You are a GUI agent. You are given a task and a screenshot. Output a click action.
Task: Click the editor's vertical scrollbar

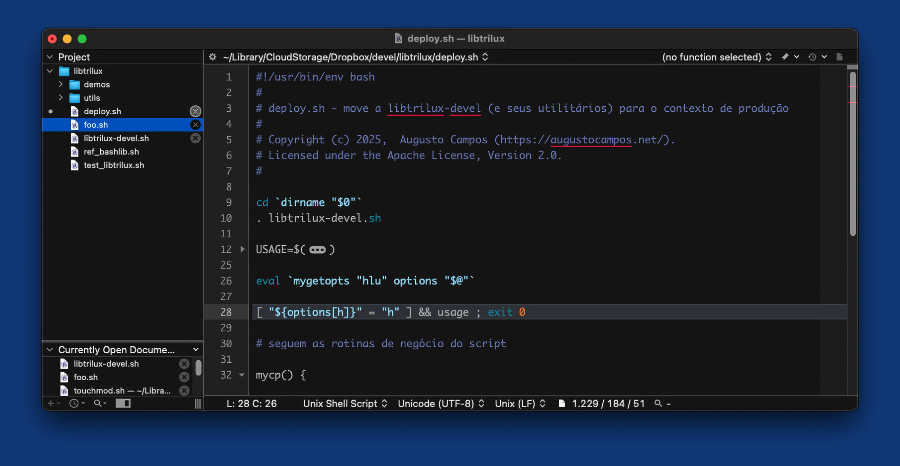(x=852, y=150)
